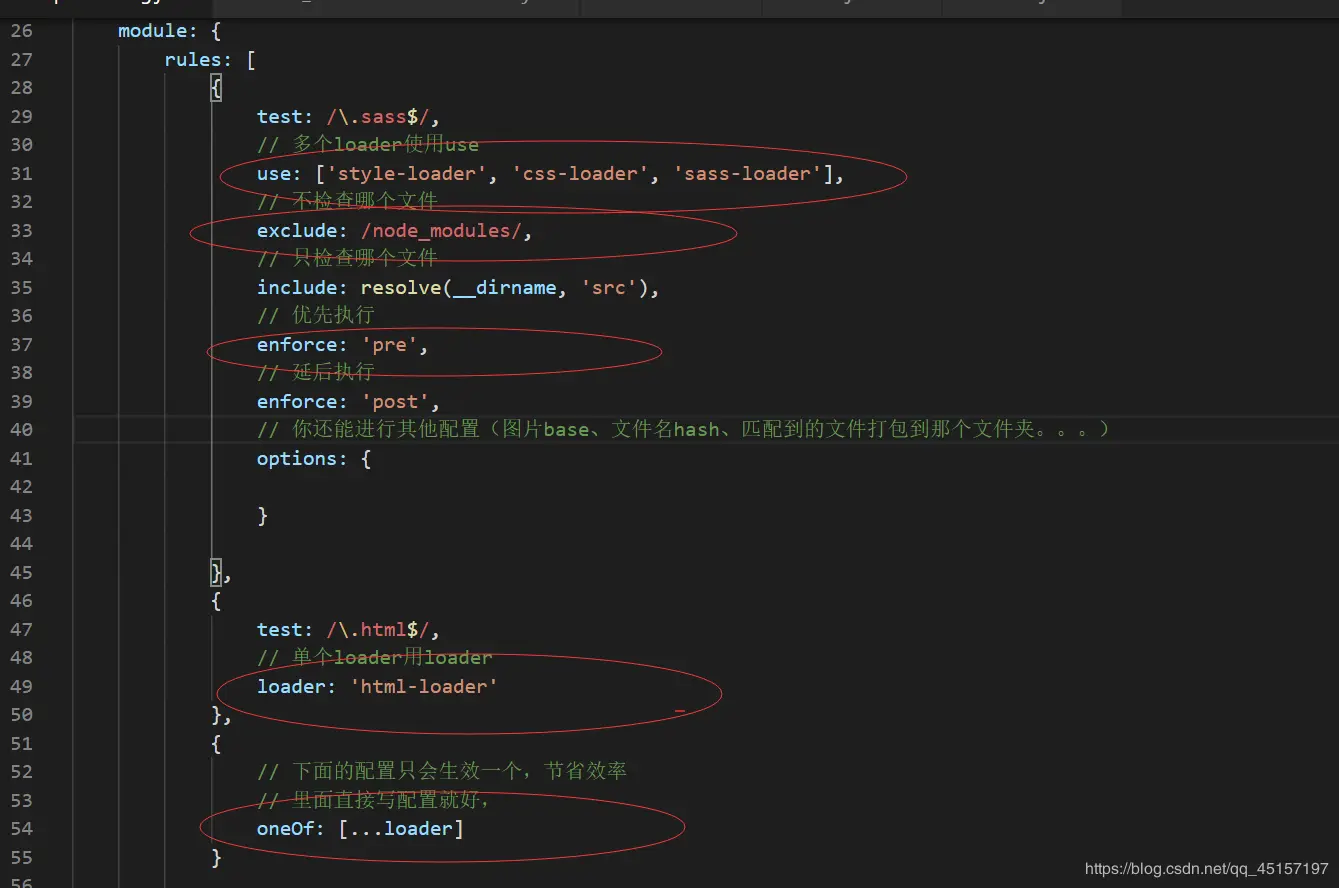Click the "options" property name
Screen dimensions: 1339x888
pos(297,459)
